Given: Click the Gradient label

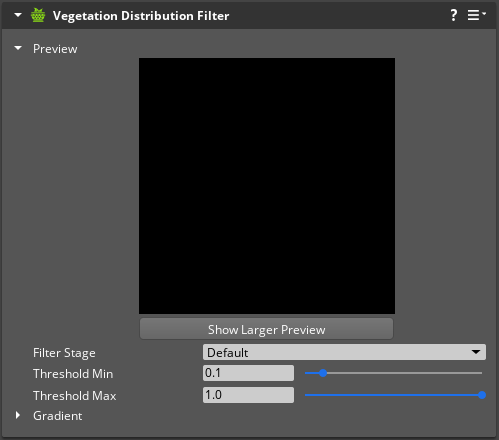Looking at the screenshot, I should pyautogui.click(x=58, y=416).
